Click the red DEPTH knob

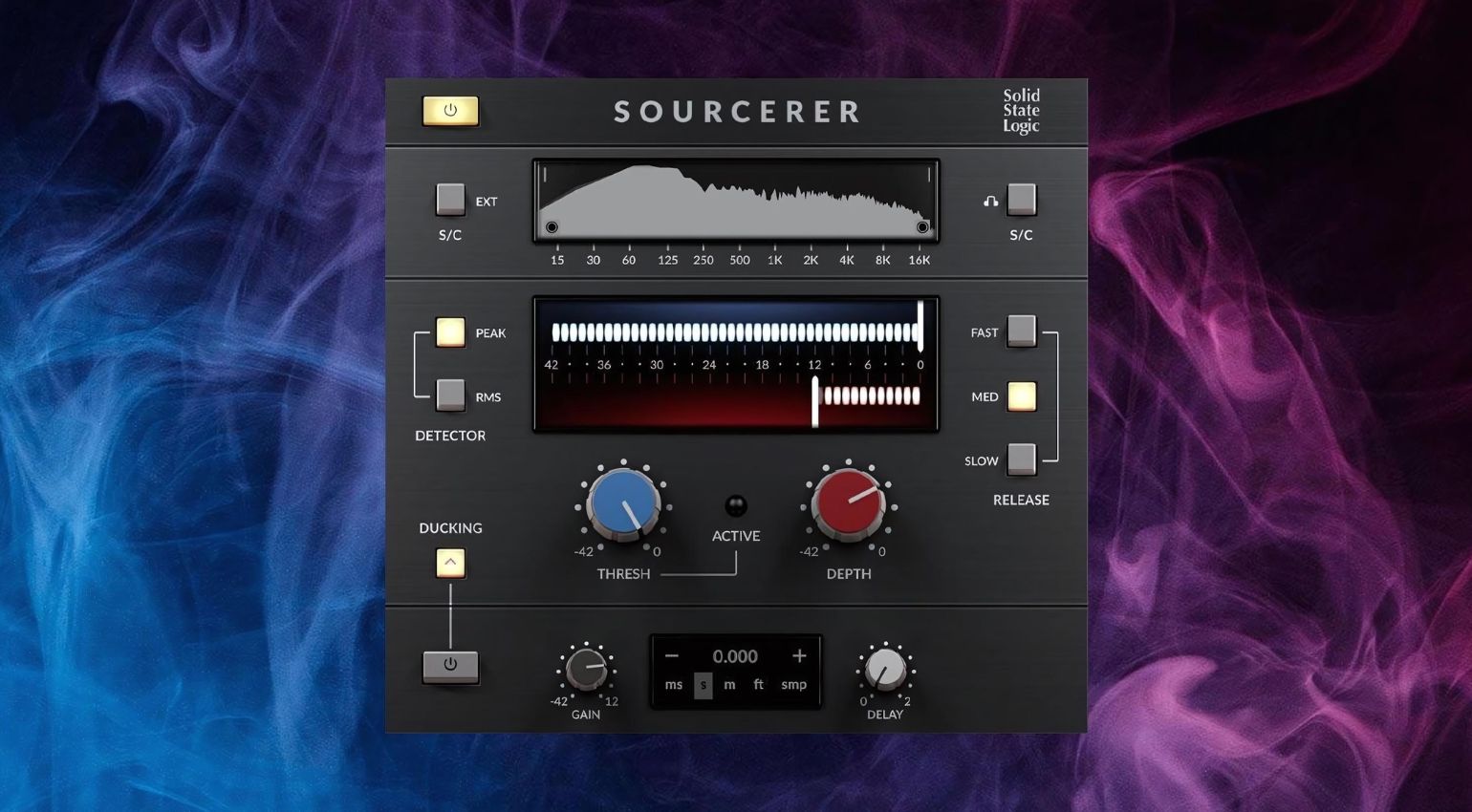(x=849, y=504)
